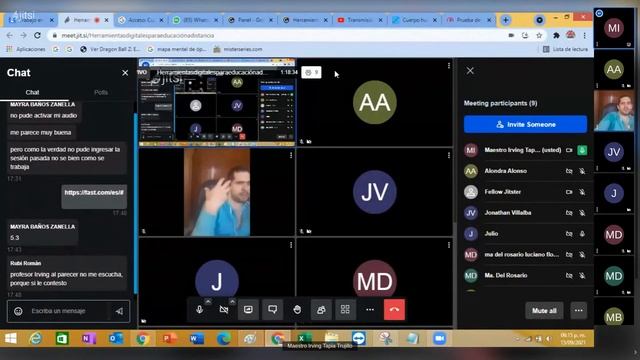Raise your hand in the meeting
The height and width of the screenshot is (360, 640).
[x=297, y=310]
